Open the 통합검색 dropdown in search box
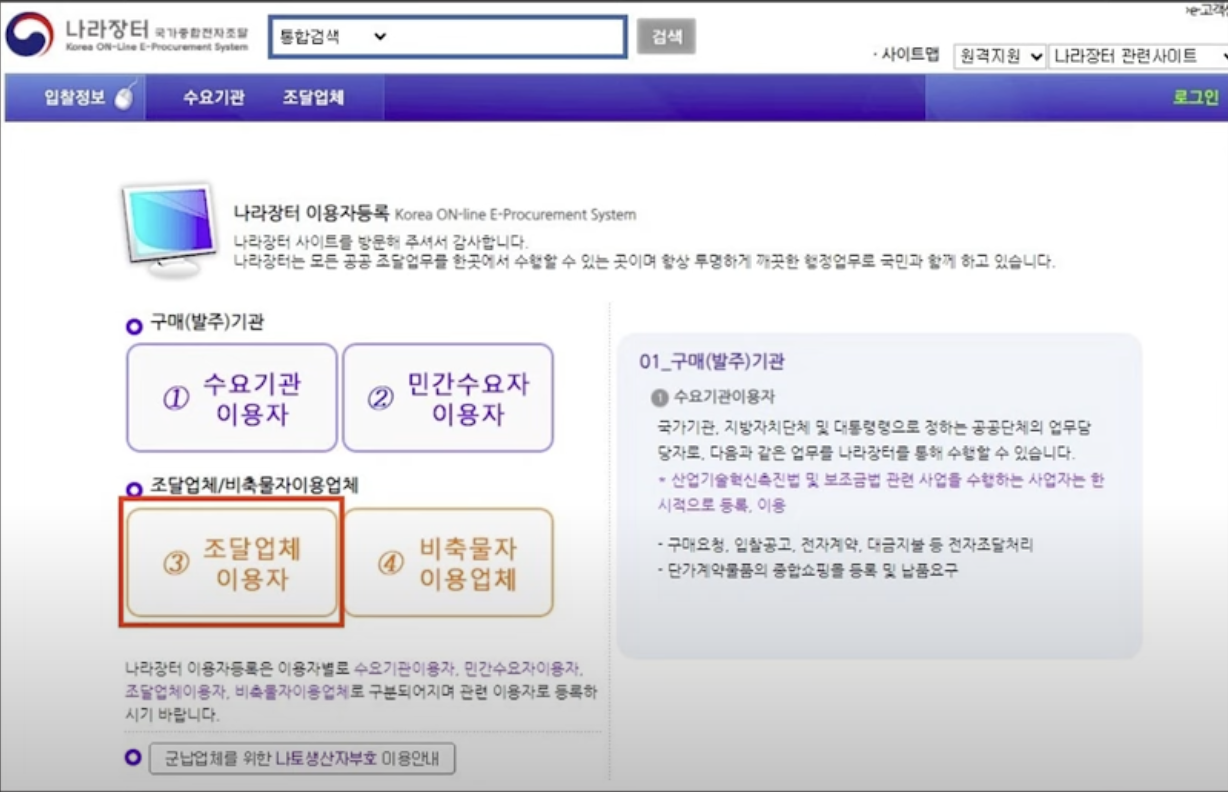1228x792 pixels. [x=332, y=37]
